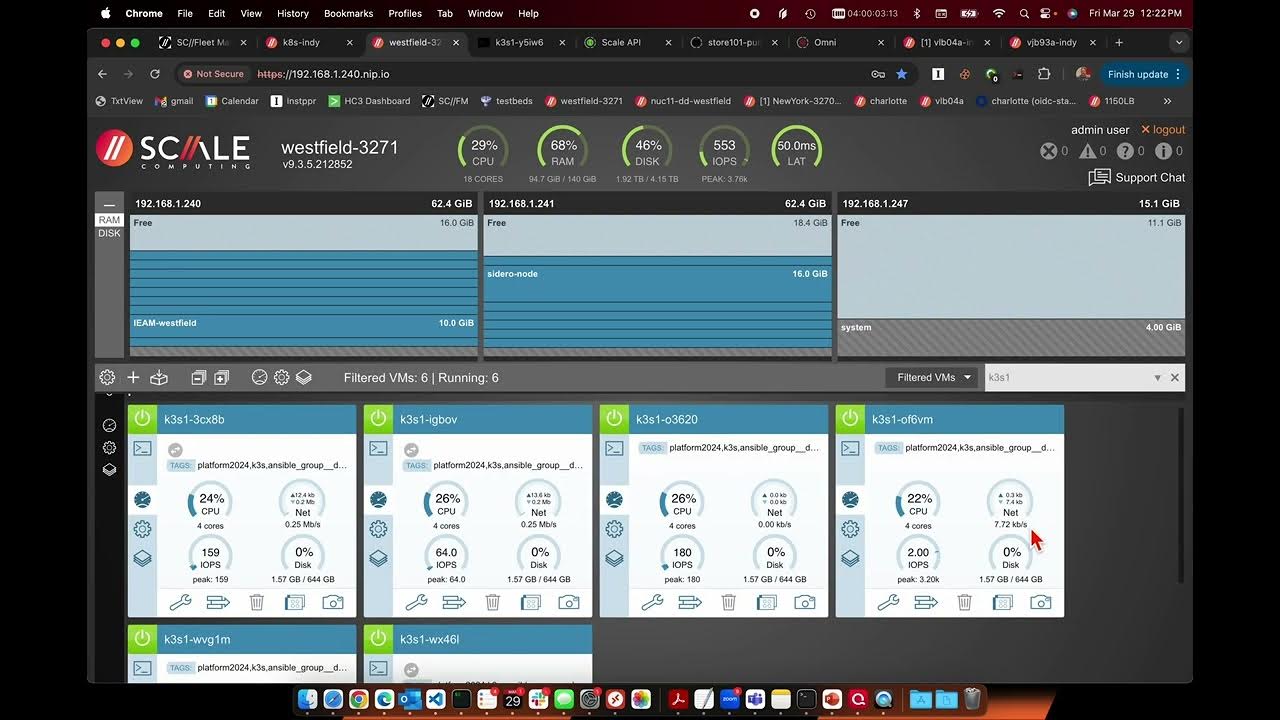Toggle power on VM k3s1-of6vm

(x=850, y=419)
